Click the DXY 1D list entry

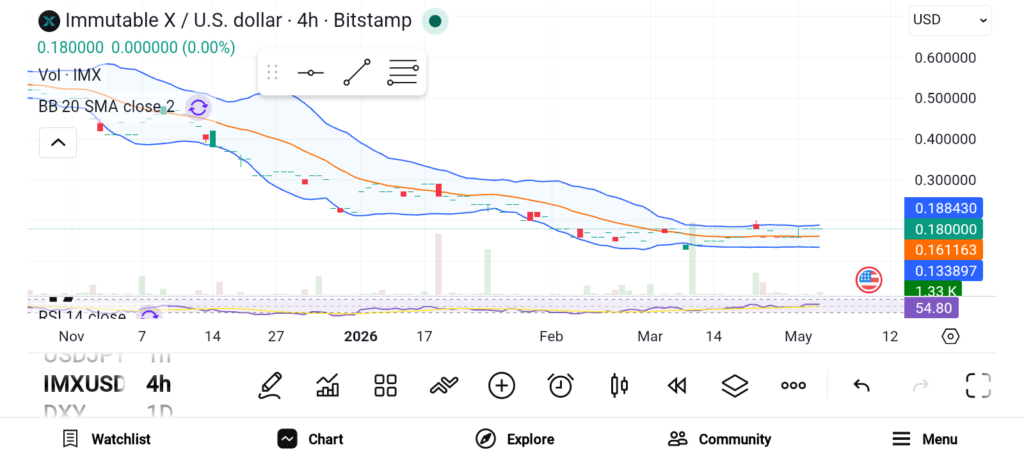click(108, 411)
